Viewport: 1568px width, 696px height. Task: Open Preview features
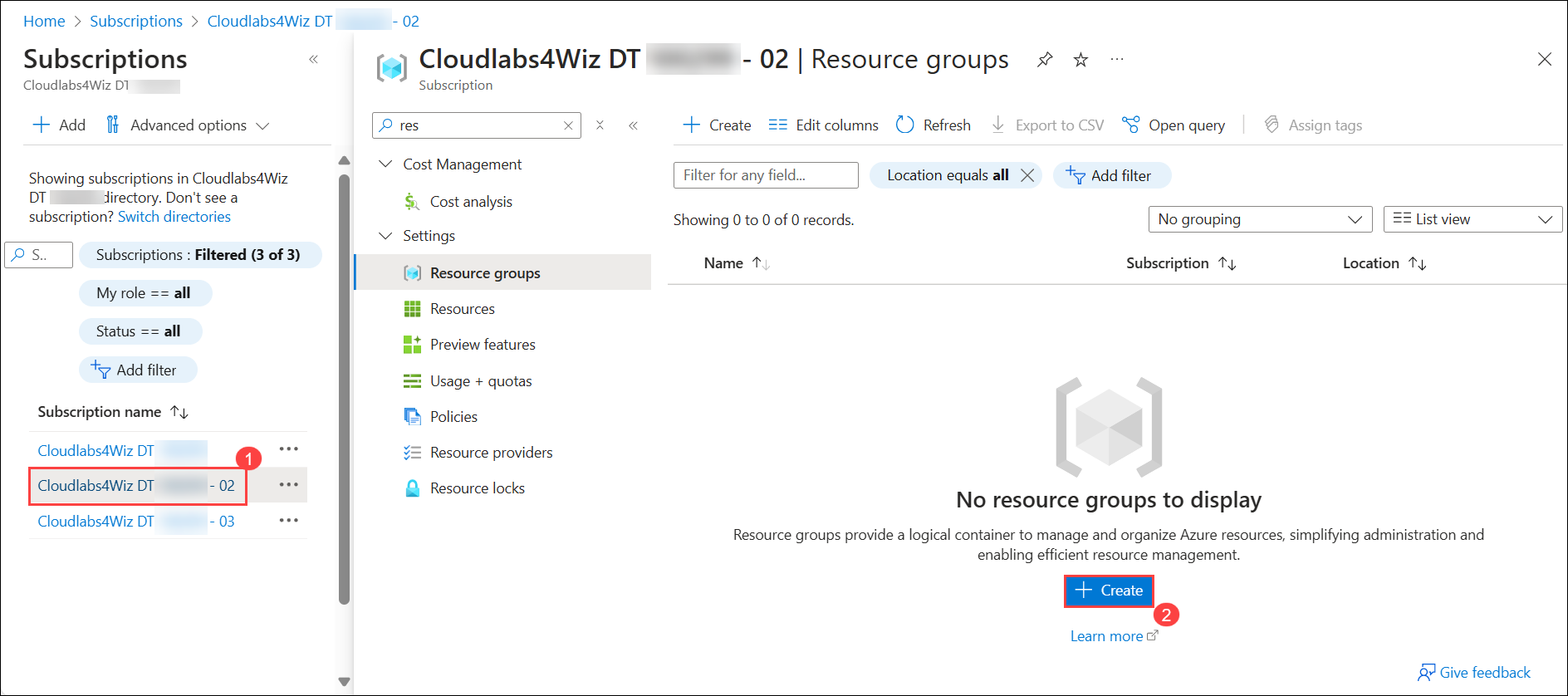[x=483, y=345]
